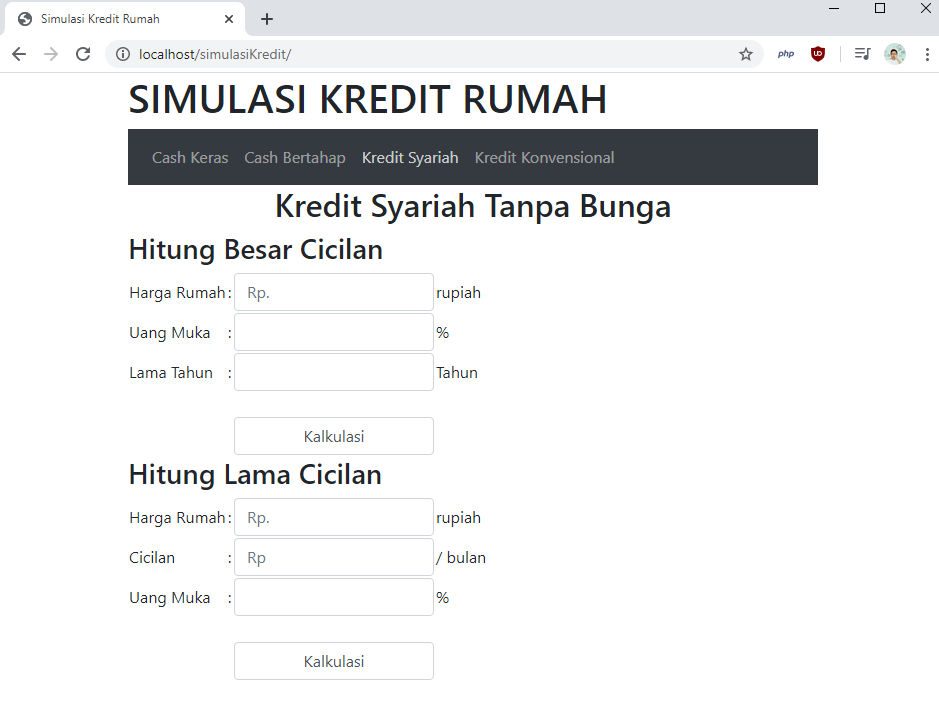The width and height of the screenshot is (939, 704).
Task: Open a new browser tab with plus button
Action: (x=266, y=18)
